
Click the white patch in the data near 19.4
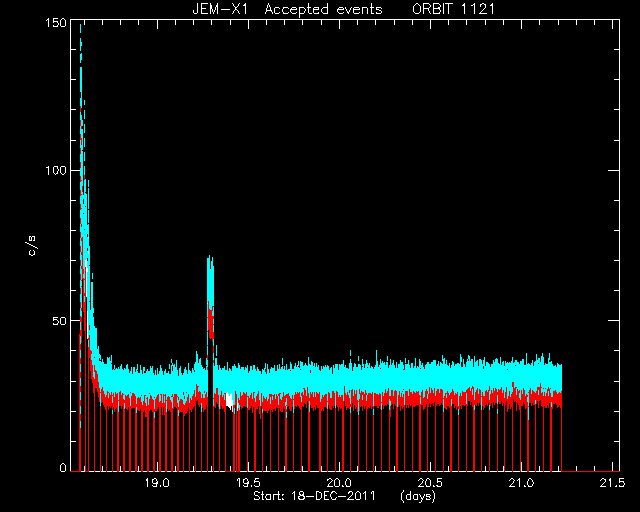pyautogui.click(x=229, y=400)
